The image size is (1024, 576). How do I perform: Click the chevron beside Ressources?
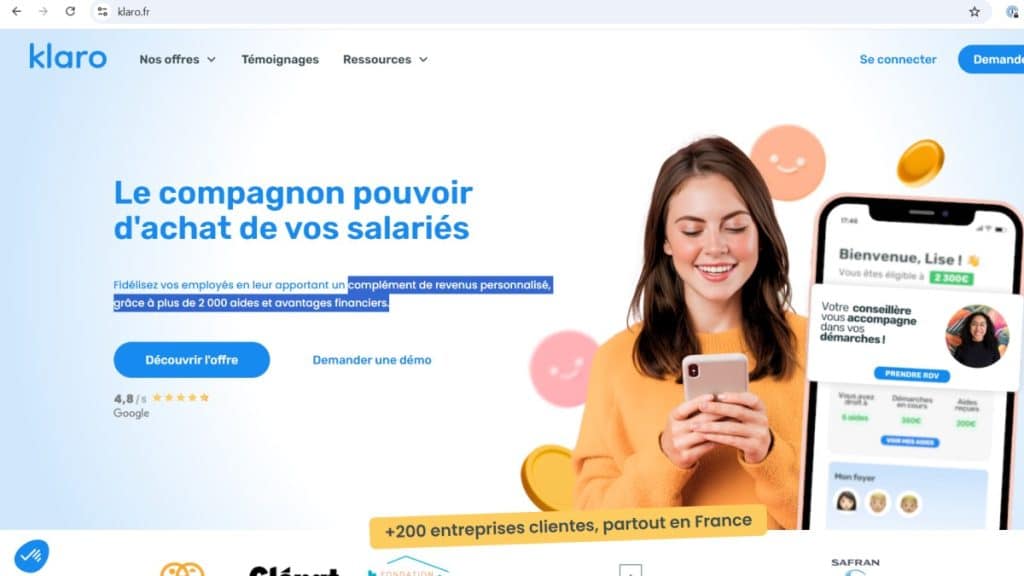tap(423, 59)
